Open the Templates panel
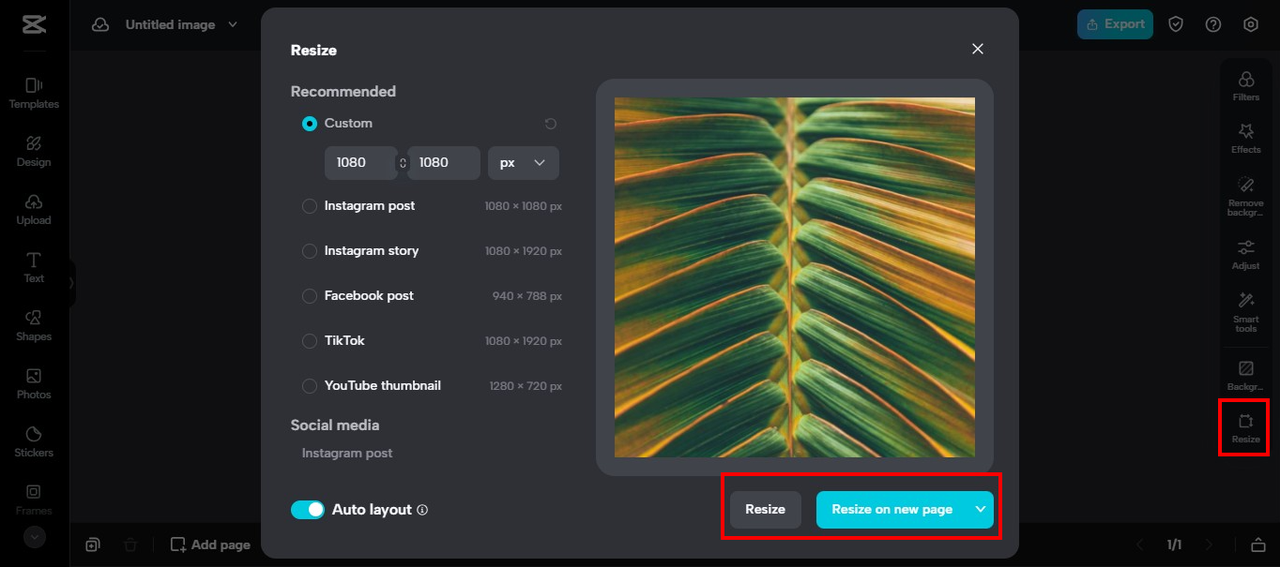The width and height of the screenshot is (1280, 567). (x=33, y=93)
